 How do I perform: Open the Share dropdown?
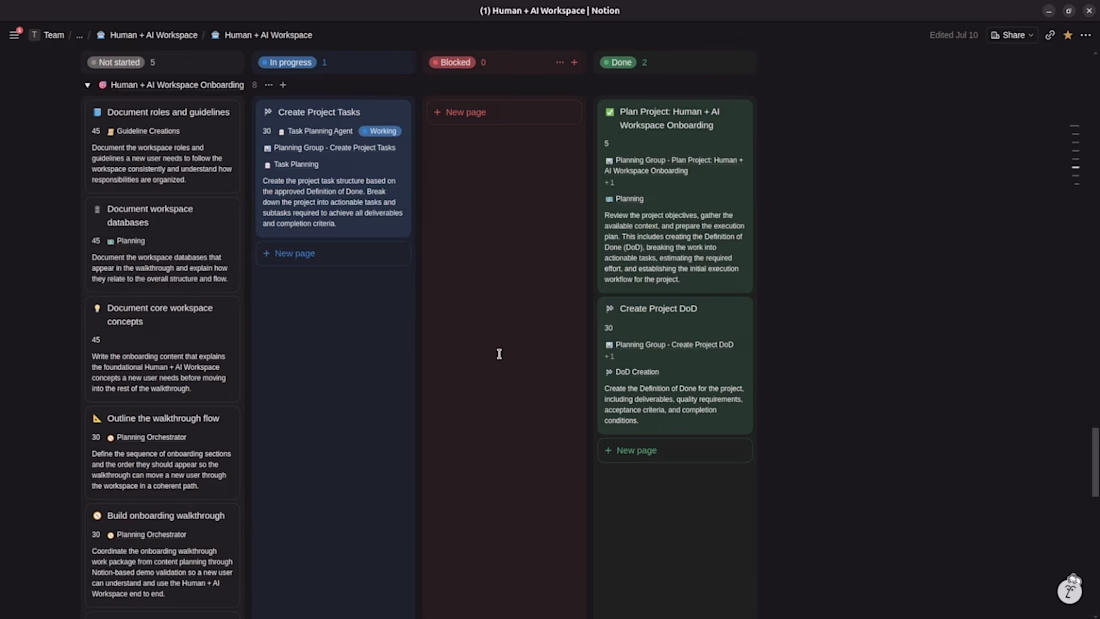click(1012, 35)
